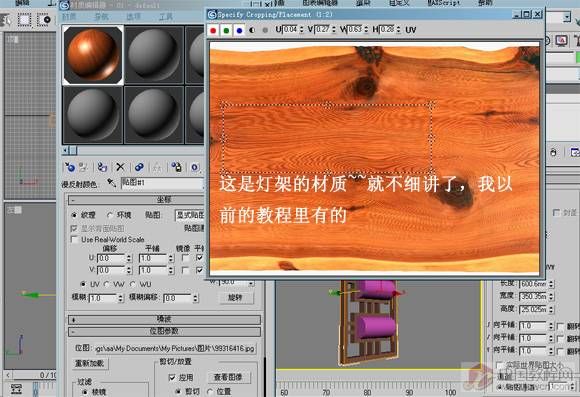580x397 pixels.
Task: Click the Put to Library icon
Action: click(x=176, y=167)
